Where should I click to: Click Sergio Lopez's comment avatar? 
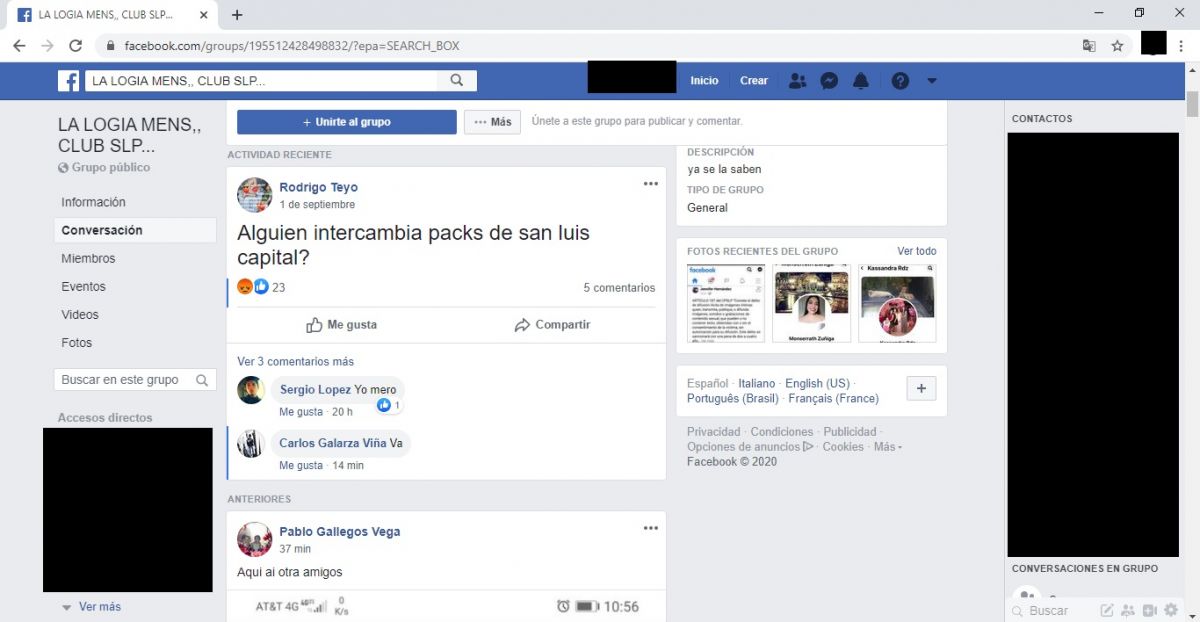(x=251, y=390)
